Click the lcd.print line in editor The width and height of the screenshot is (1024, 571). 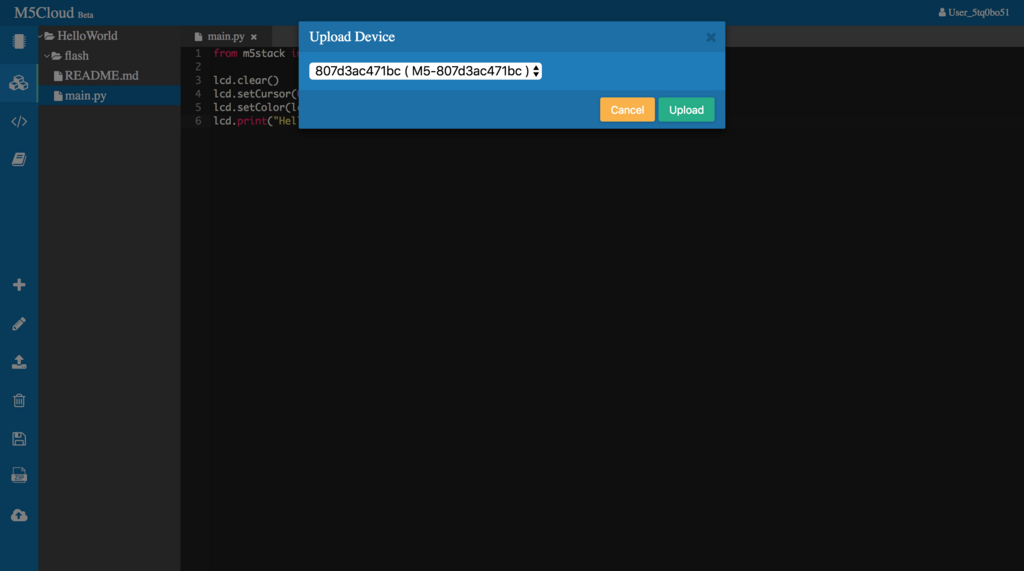pyautogui.click(x=255, y=122)
